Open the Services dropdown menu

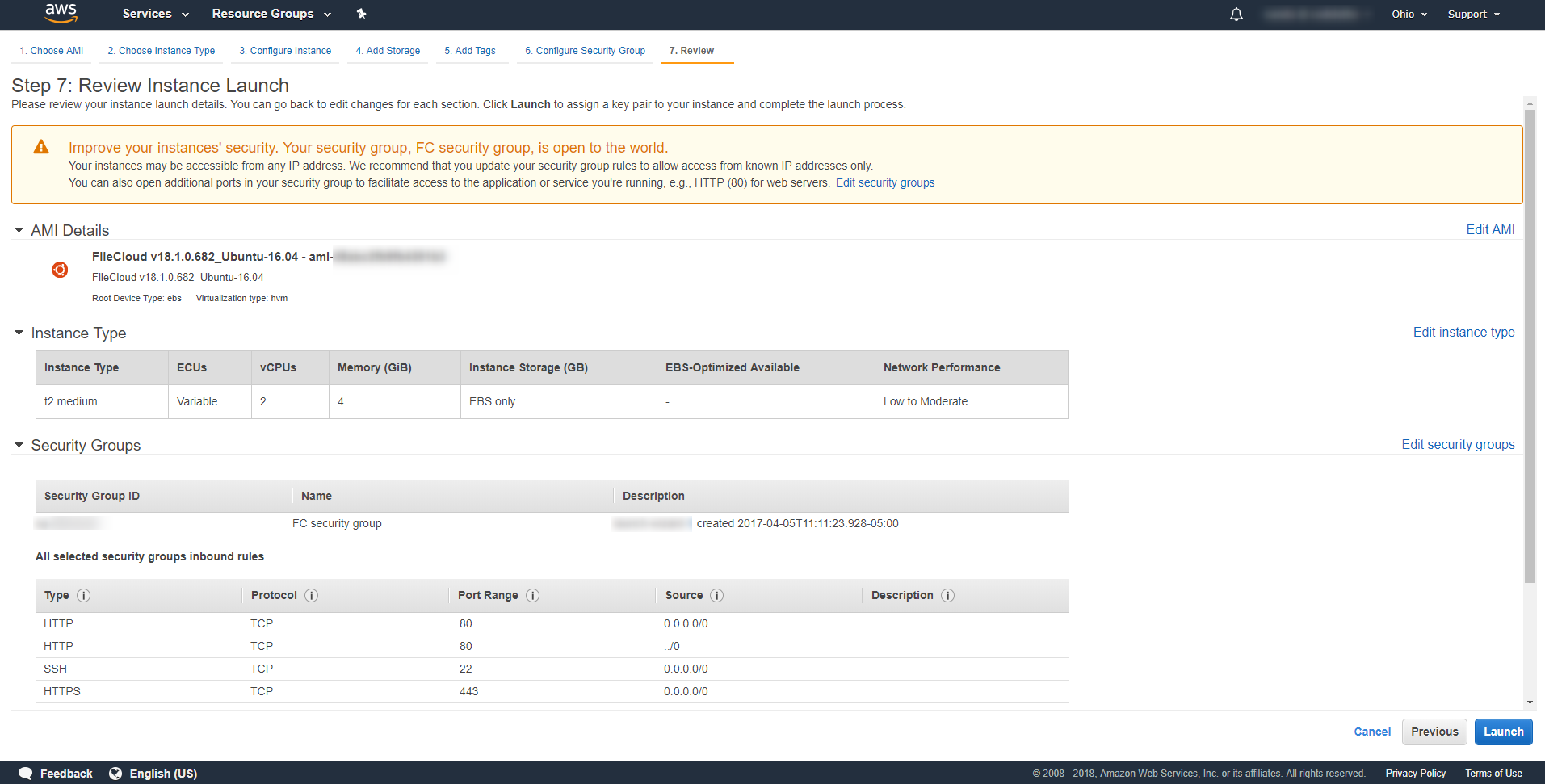point(155,14)
